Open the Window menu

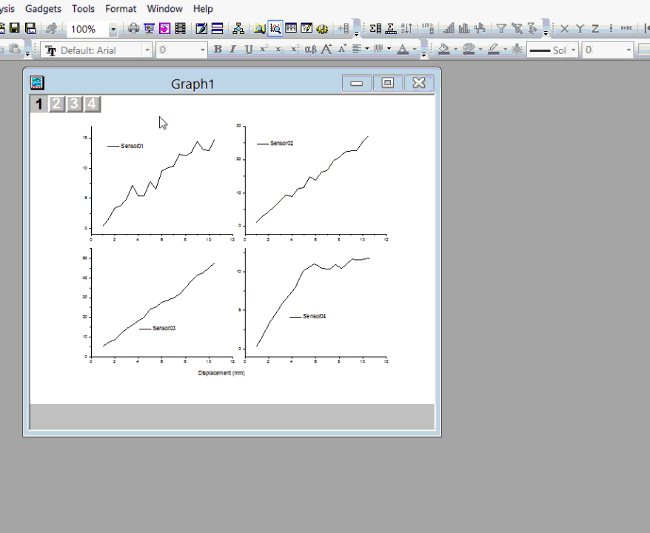(x=165, y=9)
